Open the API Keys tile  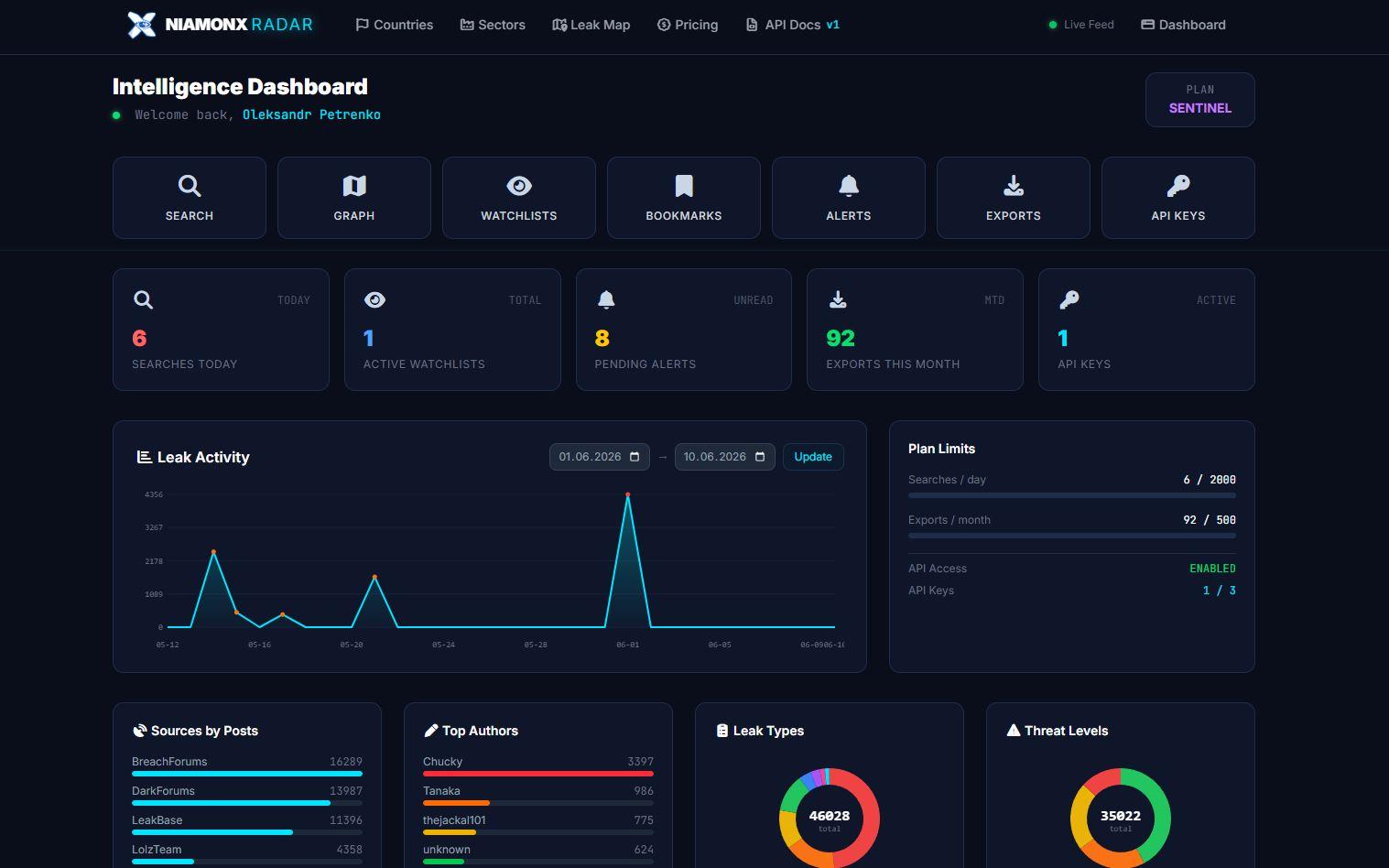click(x=1178, y=198)
